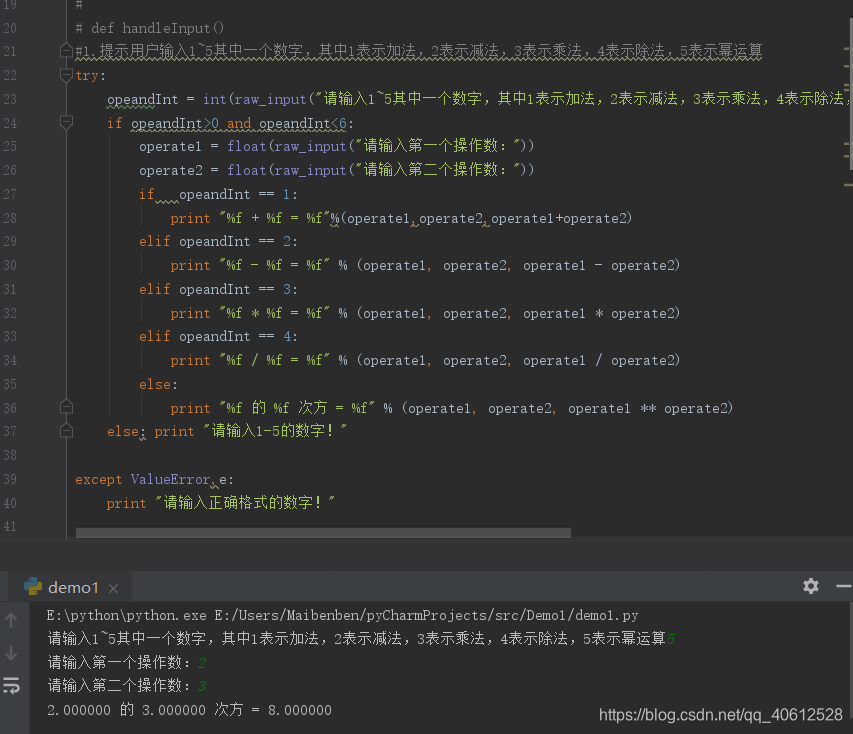Close the demo1 run tab
The height and width of the screenshot is (734, 853).
[113, 588]
